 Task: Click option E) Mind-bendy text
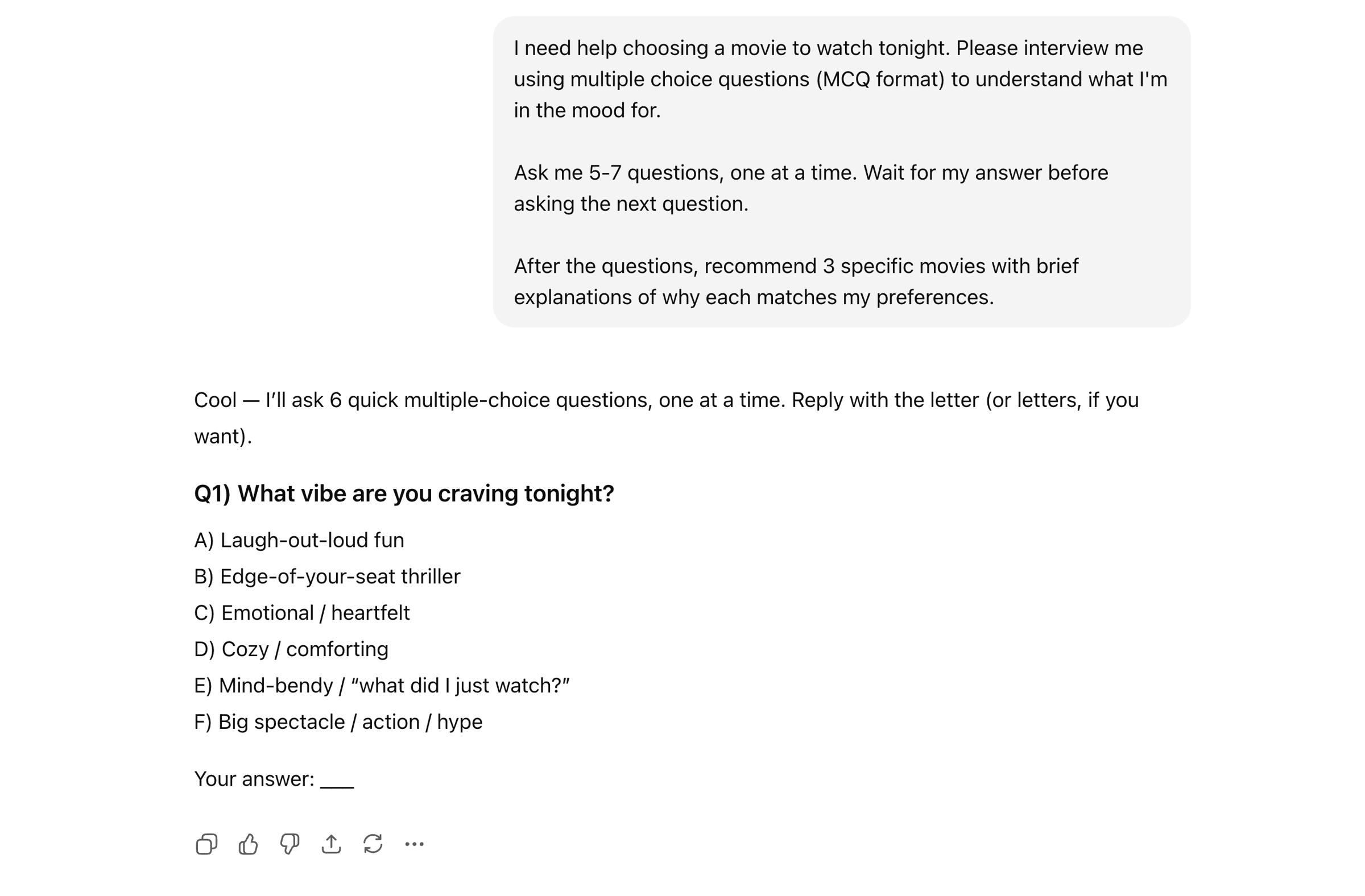[382, 686]
